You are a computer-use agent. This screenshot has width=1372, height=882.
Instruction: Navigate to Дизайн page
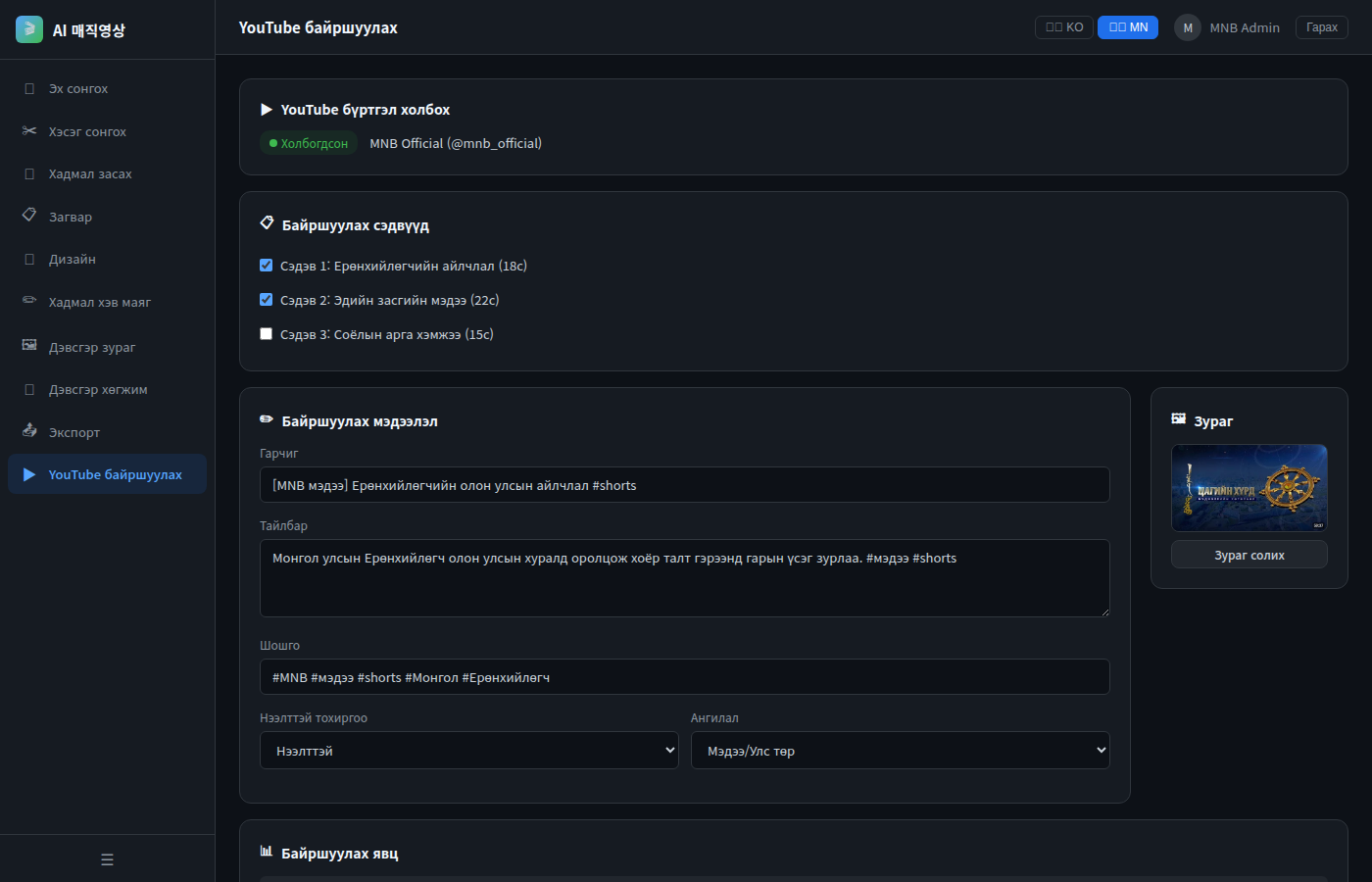[108, 260]
